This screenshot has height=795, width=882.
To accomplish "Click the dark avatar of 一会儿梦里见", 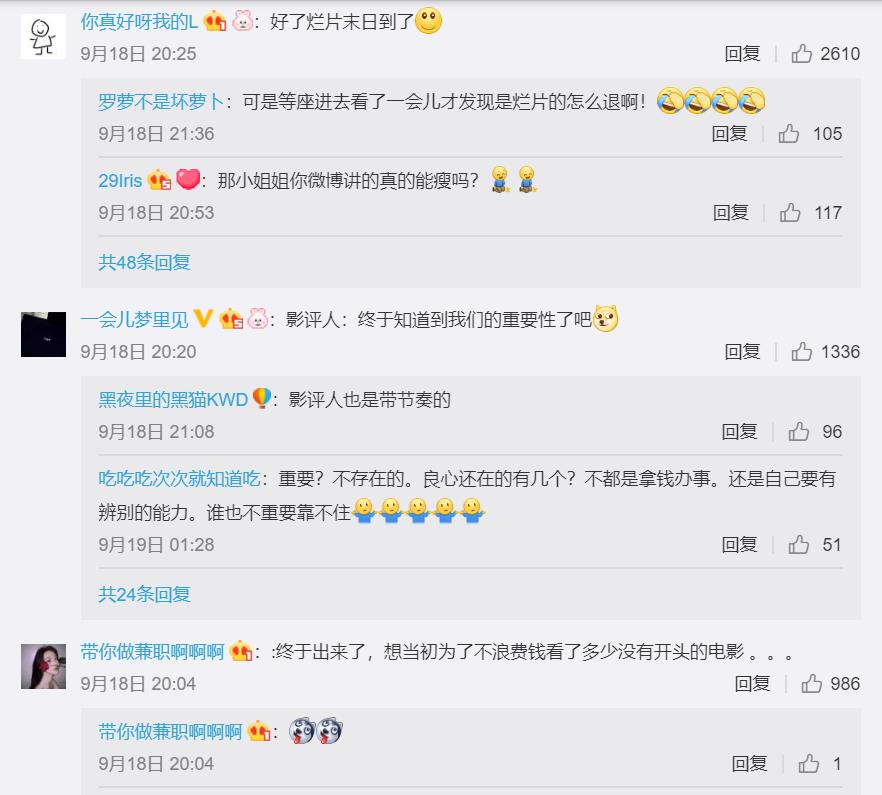I will pyautogui.click(x=43, y=334).
